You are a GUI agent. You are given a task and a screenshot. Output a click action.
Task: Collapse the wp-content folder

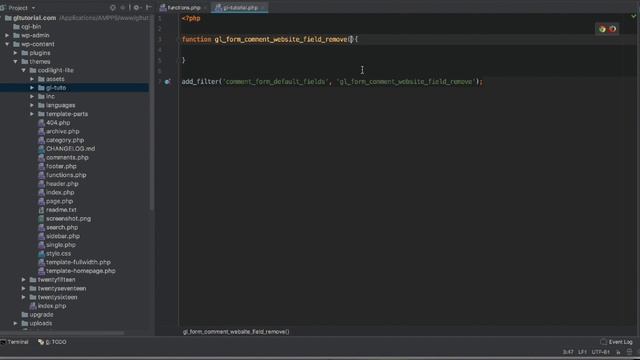point(7,44)
